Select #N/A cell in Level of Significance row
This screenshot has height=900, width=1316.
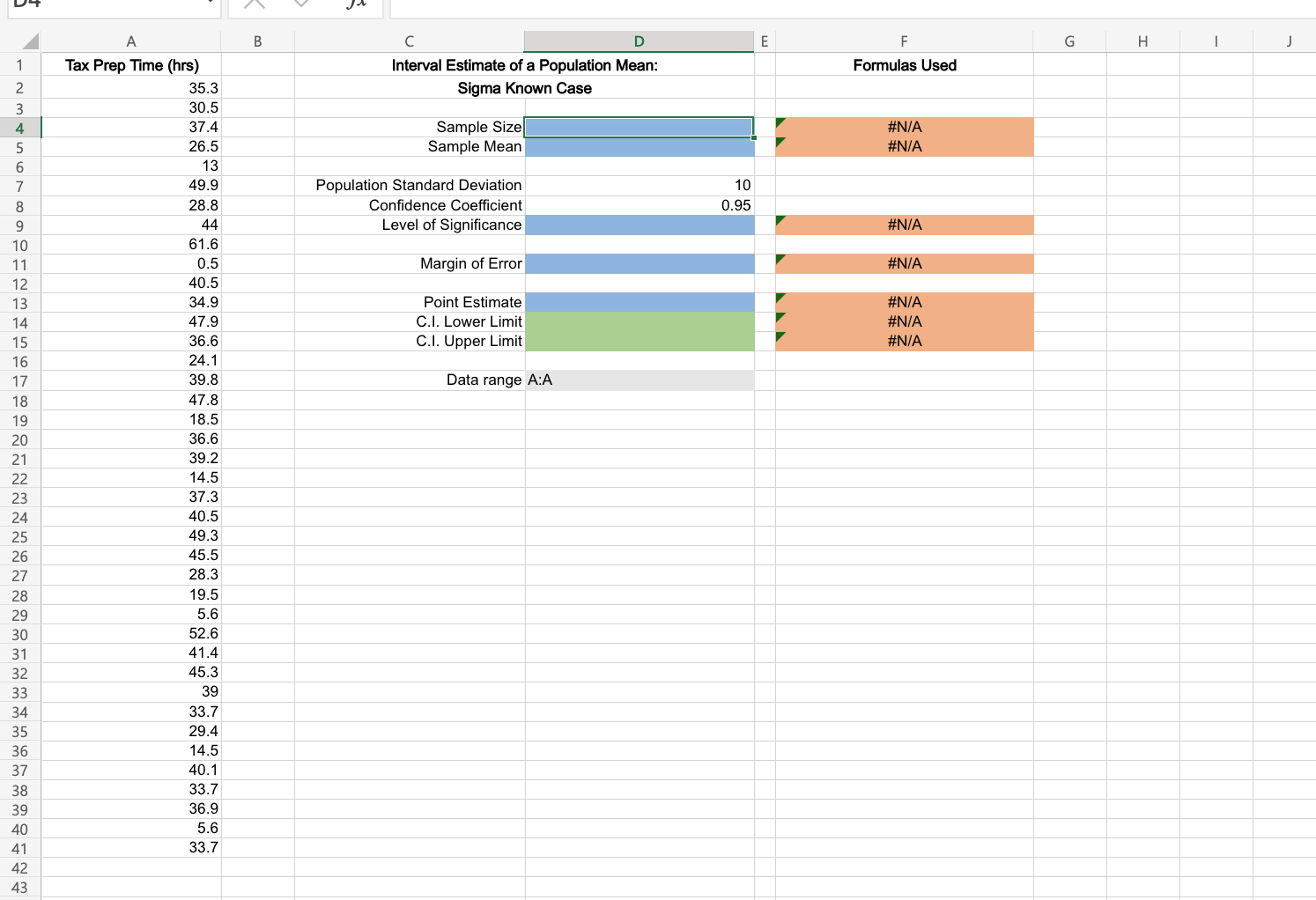point(905,225)
